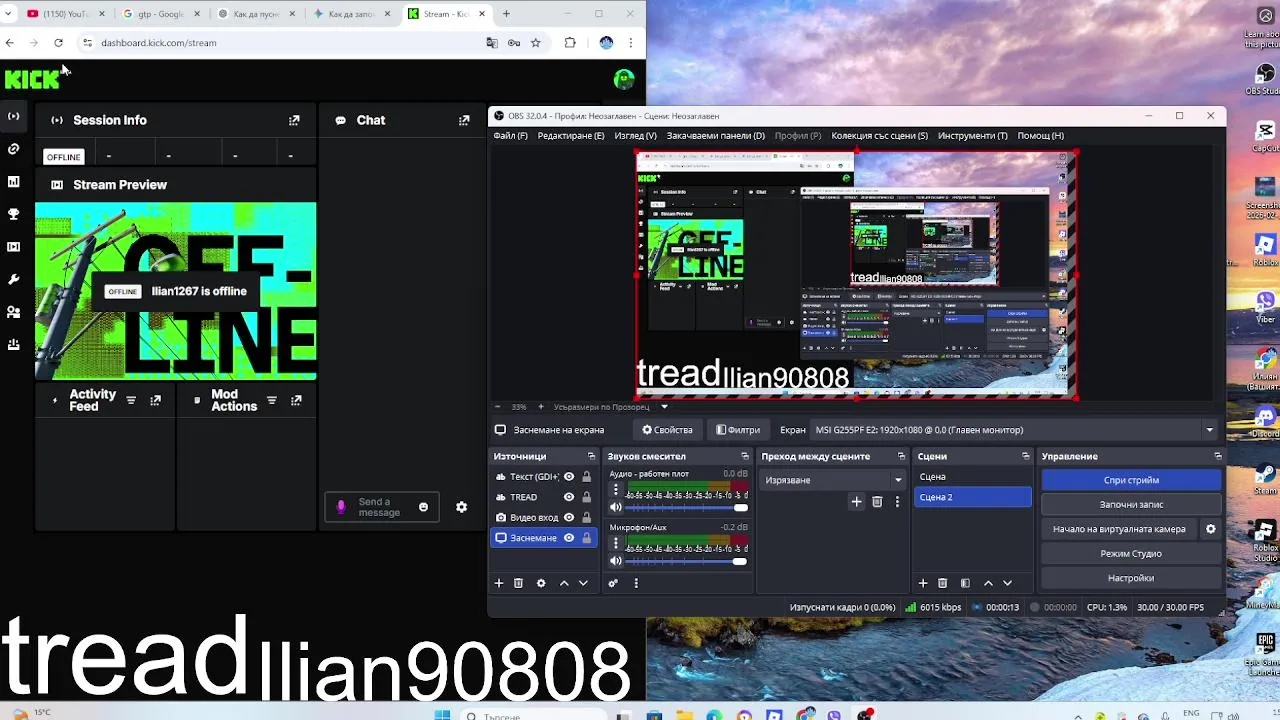
Task: Add a new scene transition with plus icon
Action: [x=856, y=502]
